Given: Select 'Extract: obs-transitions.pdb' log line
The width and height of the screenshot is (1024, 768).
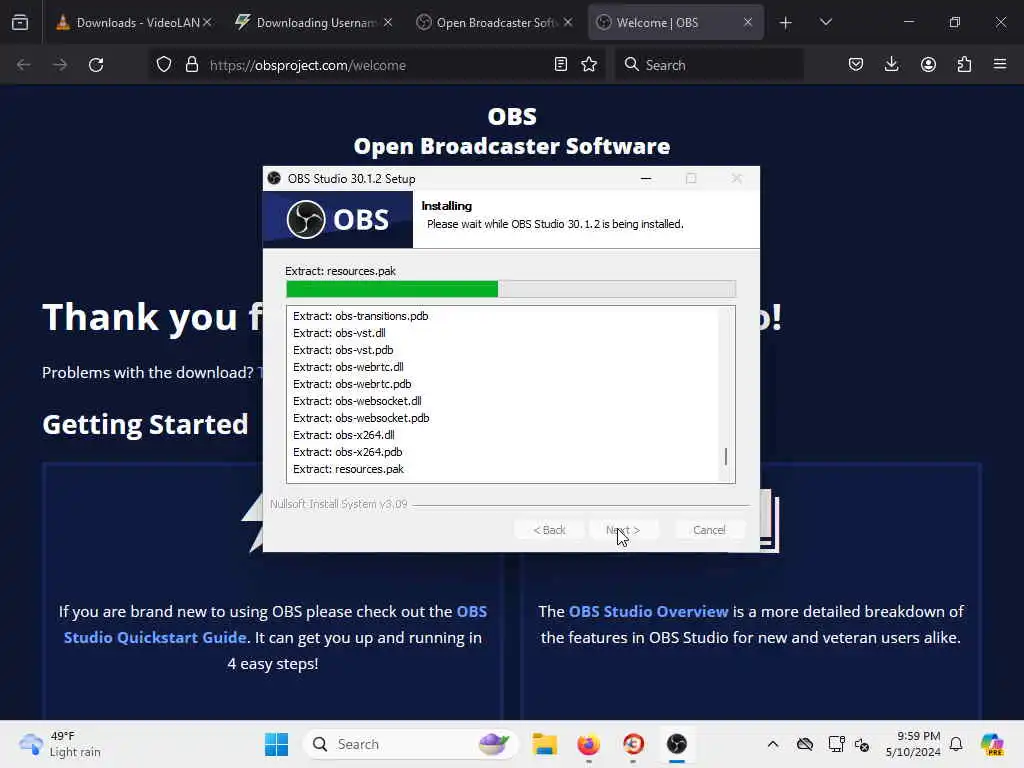Looking at the screenshot, I should click(x=360, y=316).
